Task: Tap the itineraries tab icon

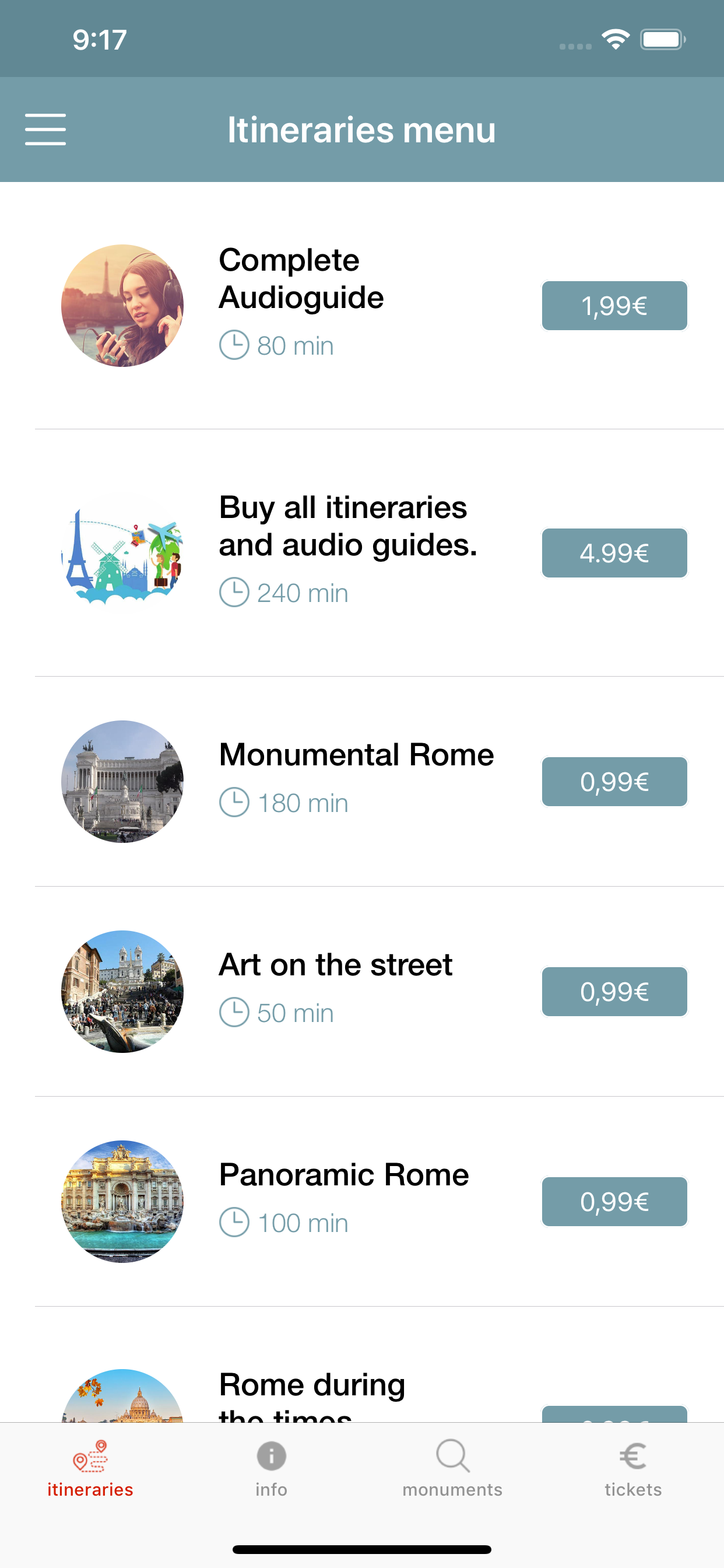Action: point(90,1455)
